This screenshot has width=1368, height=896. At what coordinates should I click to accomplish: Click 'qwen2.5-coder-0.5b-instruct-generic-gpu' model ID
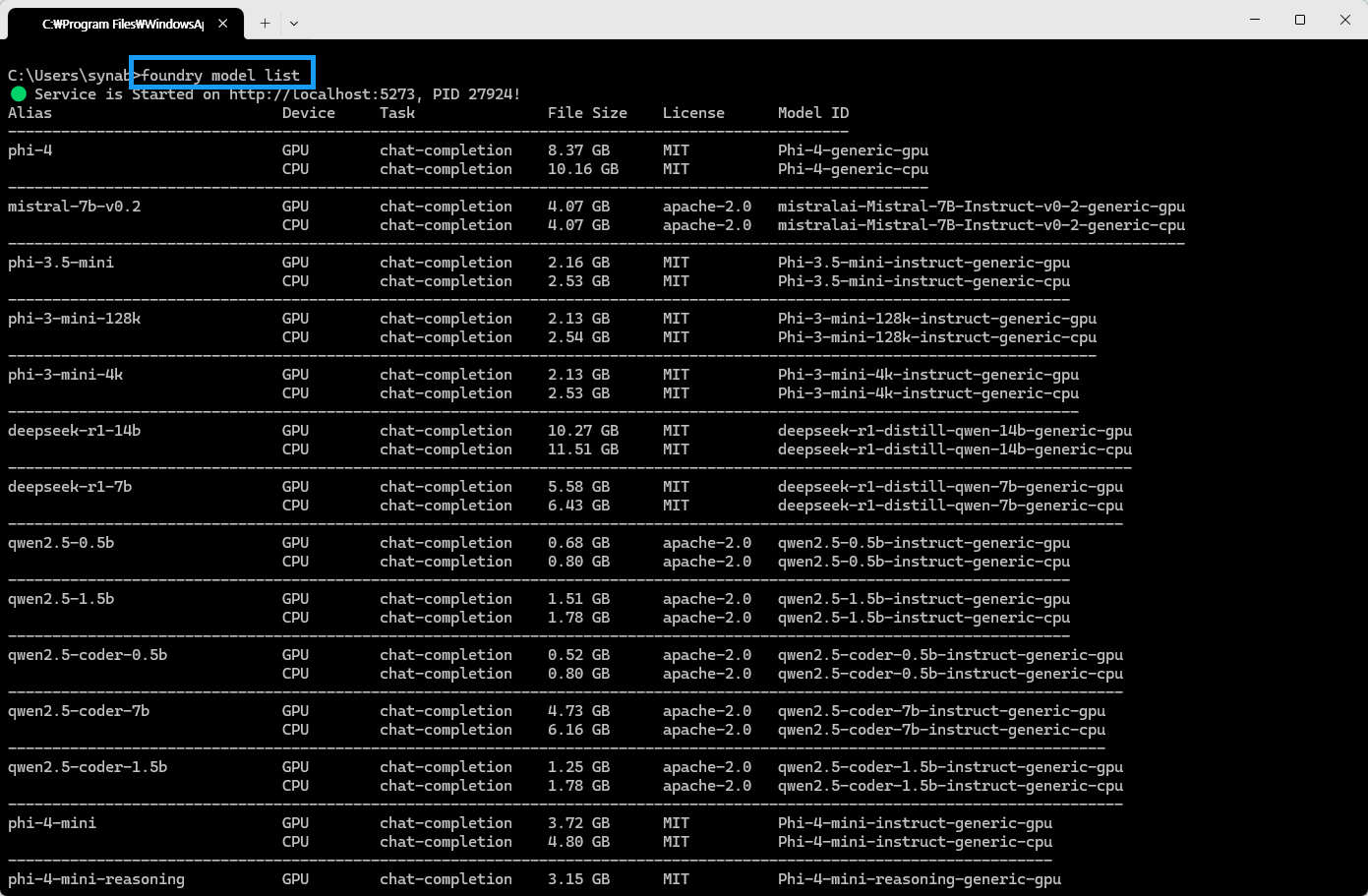point(950,655)
